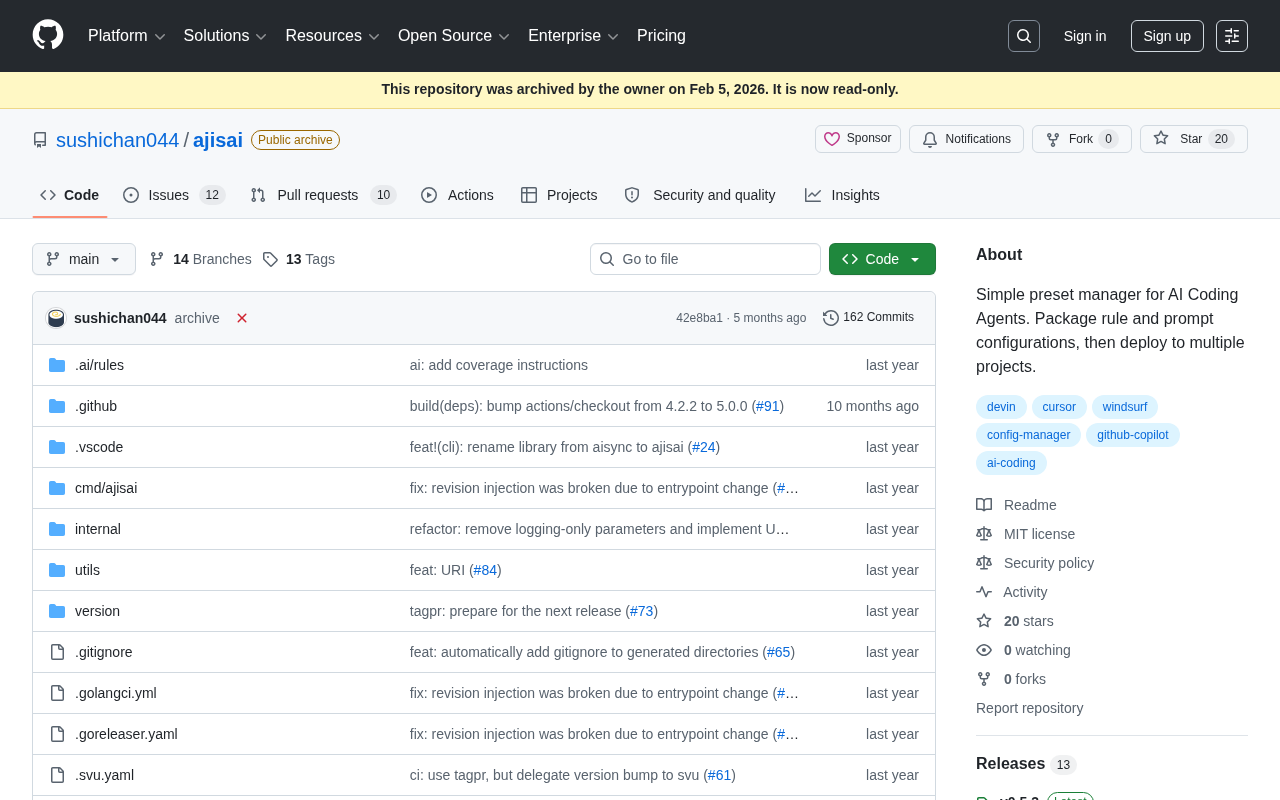1280x800 pixels.
Task: Switch to the Pull requests tab
Action: (x=323, y=195)
